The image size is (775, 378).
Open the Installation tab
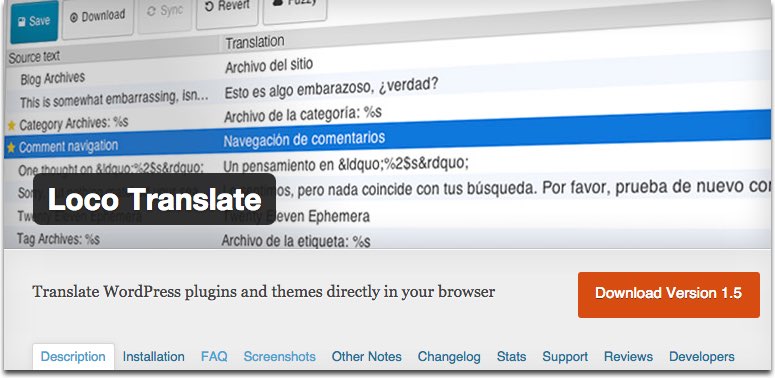click(x=154, y=357)
